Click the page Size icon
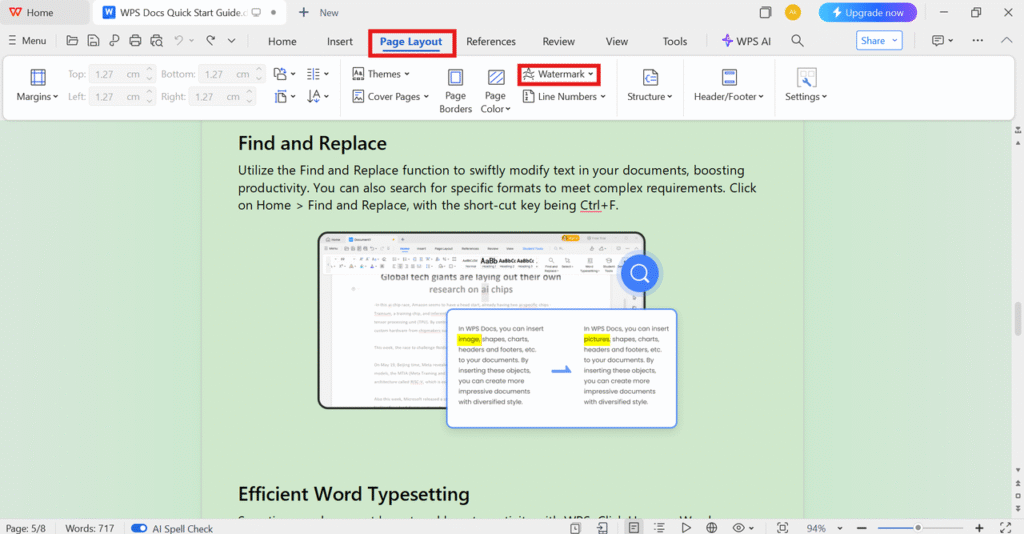 280,97
